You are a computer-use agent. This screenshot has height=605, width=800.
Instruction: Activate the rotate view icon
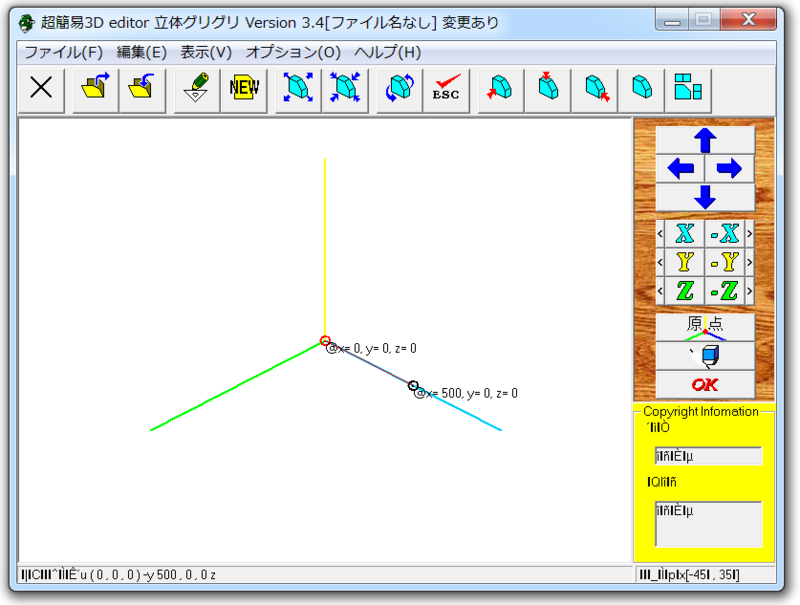coord(397,90)
